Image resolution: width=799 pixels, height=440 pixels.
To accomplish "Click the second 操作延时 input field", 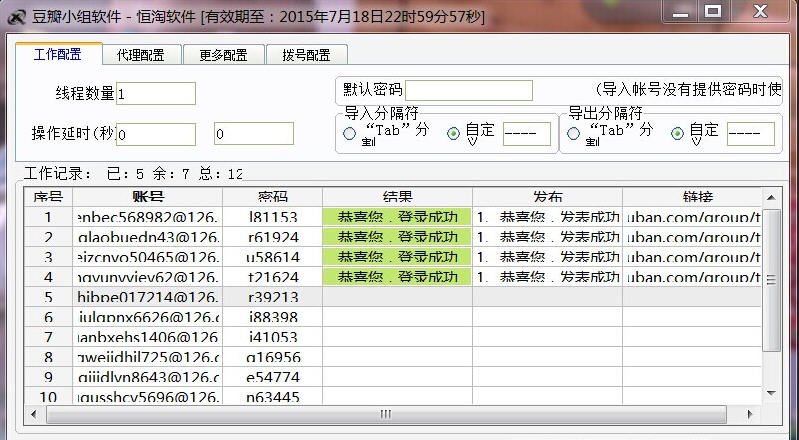I will pos(254,134).
